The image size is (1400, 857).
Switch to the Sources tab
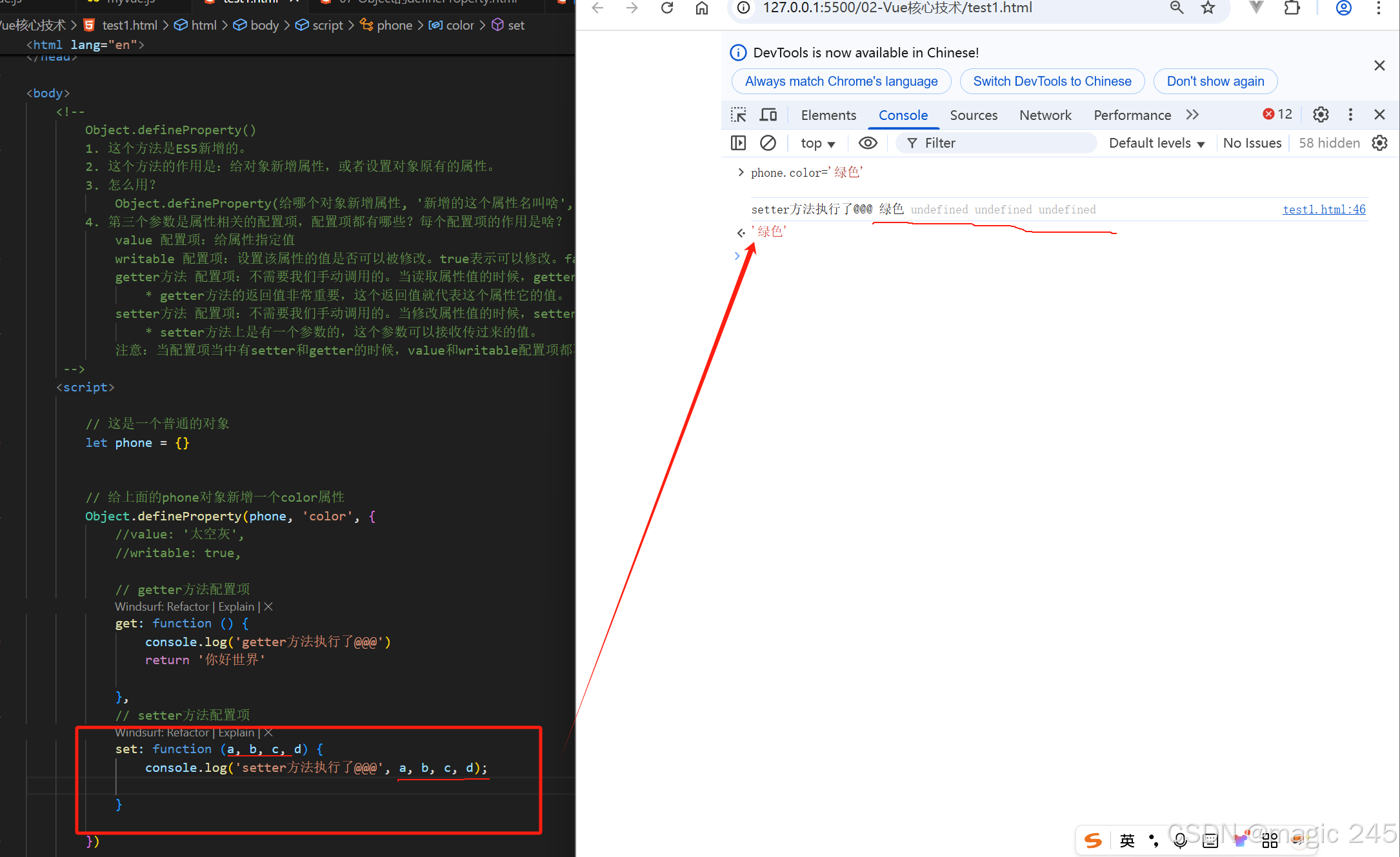974,115
